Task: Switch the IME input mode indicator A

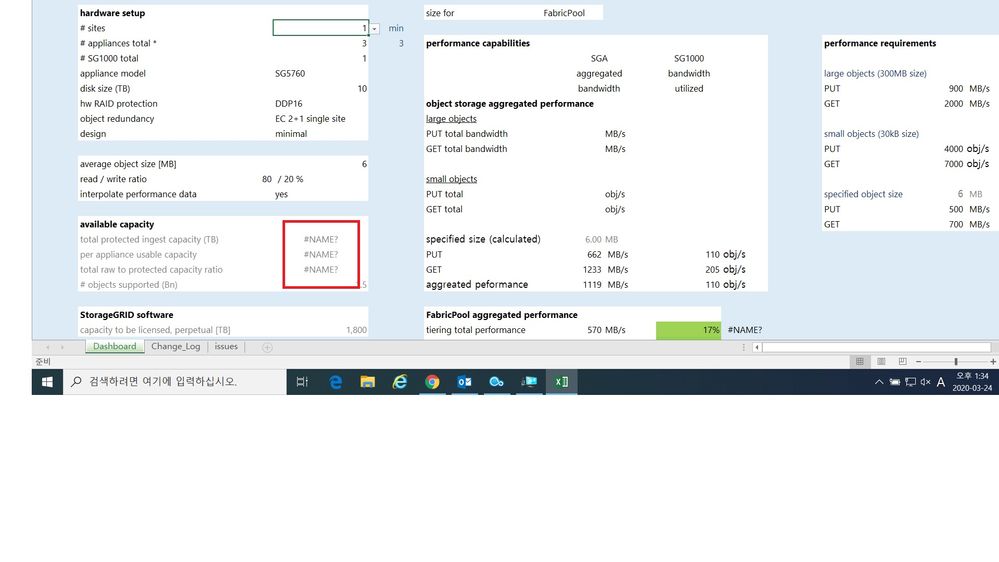Action: click(x=941, y=382)
